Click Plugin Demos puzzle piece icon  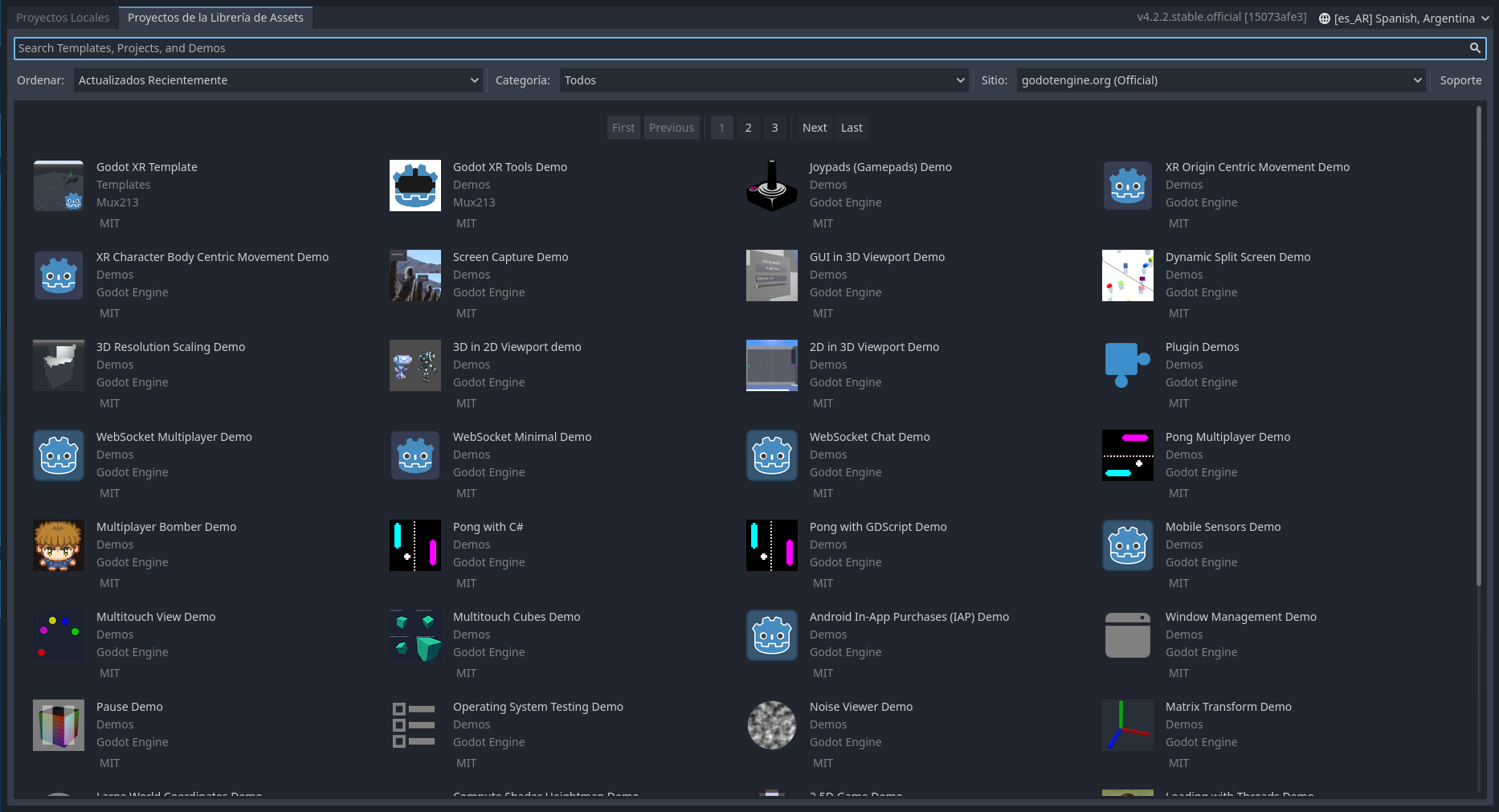click(x=1128, y=365)
